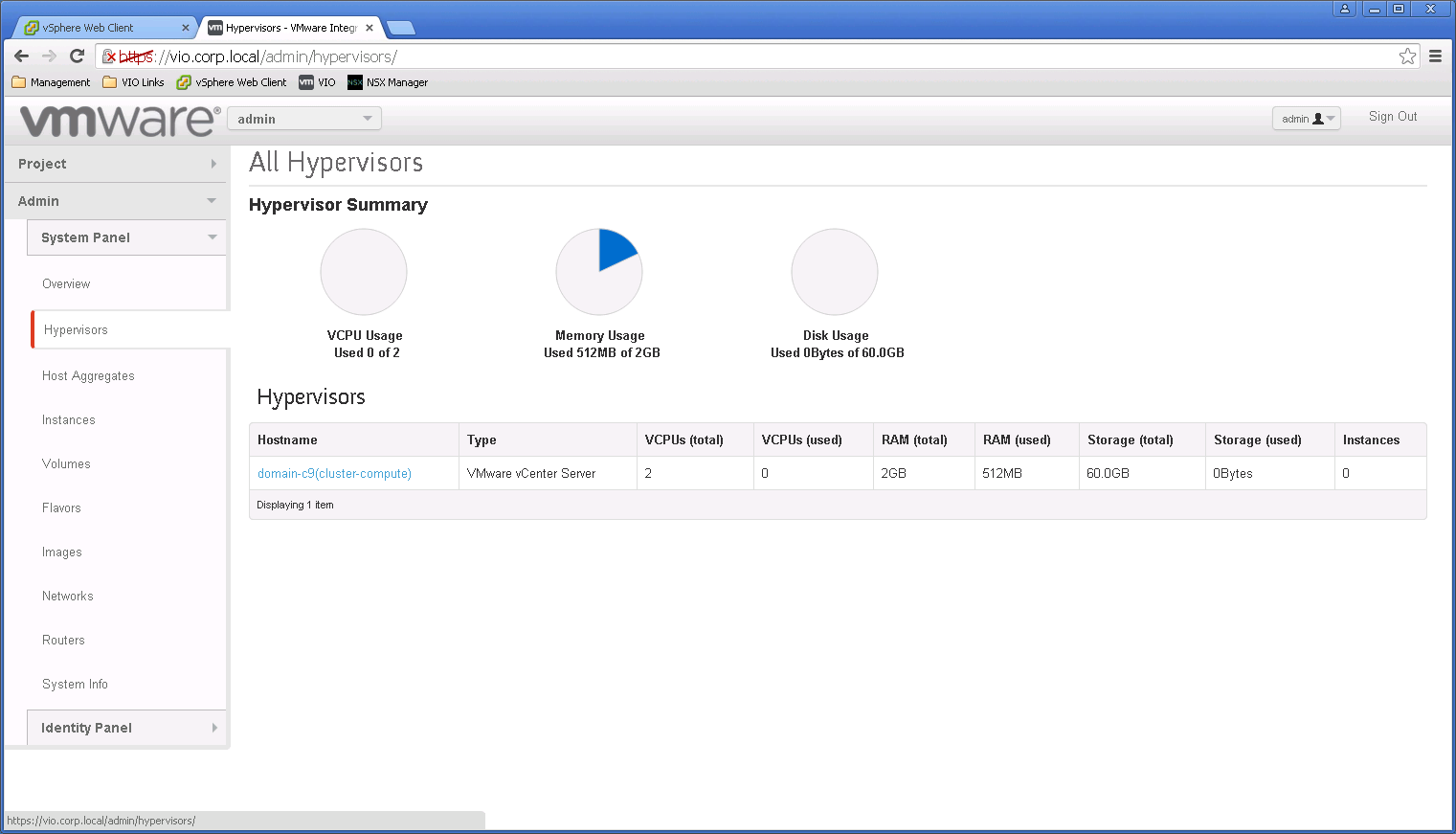
Task: Open the admin user menu dropdown
Action: tap(1306, 119)
